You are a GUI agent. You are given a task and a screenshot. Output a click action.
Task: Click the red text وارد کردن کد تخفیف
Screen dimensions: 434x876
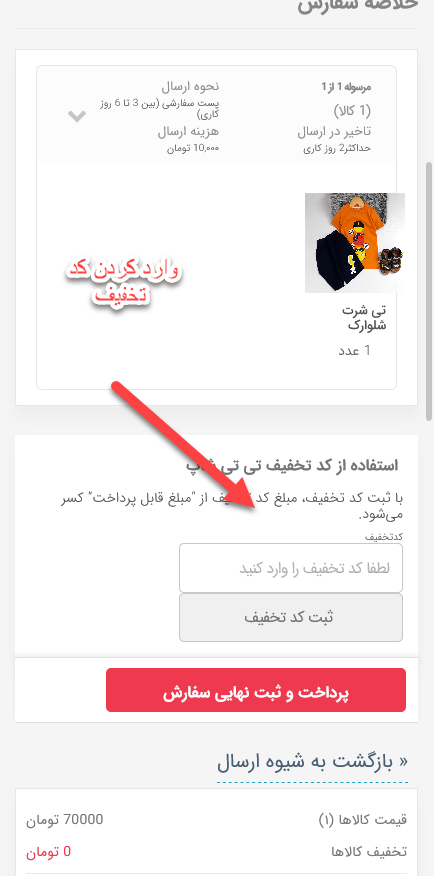pyautogui.click(x=123, y=282)
